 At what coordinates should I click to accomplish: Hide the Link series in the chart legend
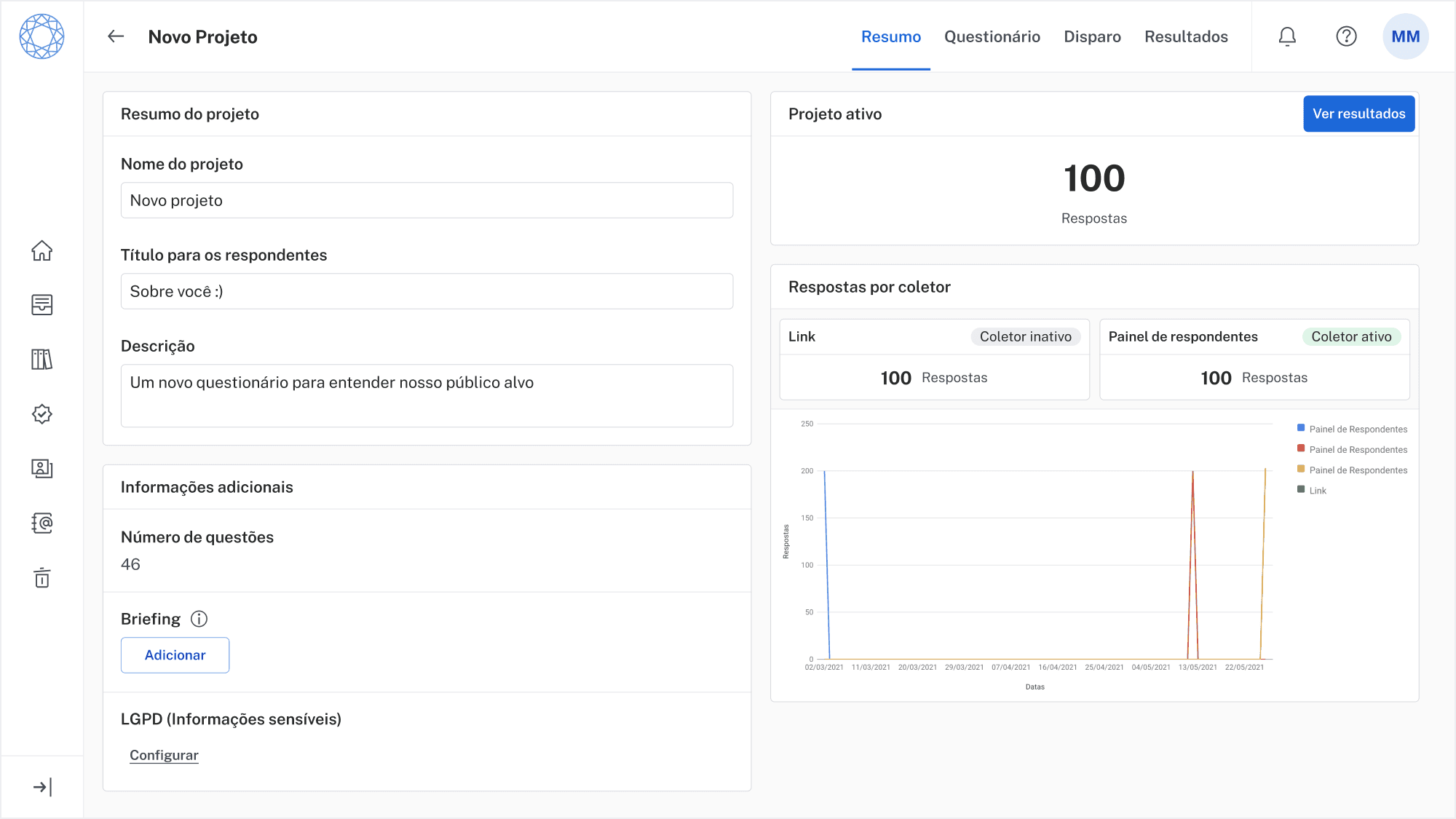click(1314, 490)
